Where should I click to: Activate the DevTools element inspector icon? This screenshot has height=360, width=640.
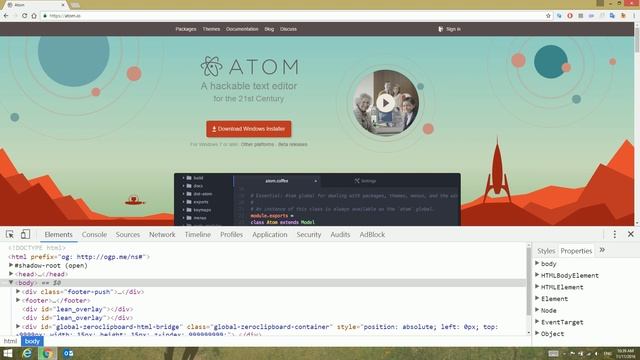tap(10, 234)
